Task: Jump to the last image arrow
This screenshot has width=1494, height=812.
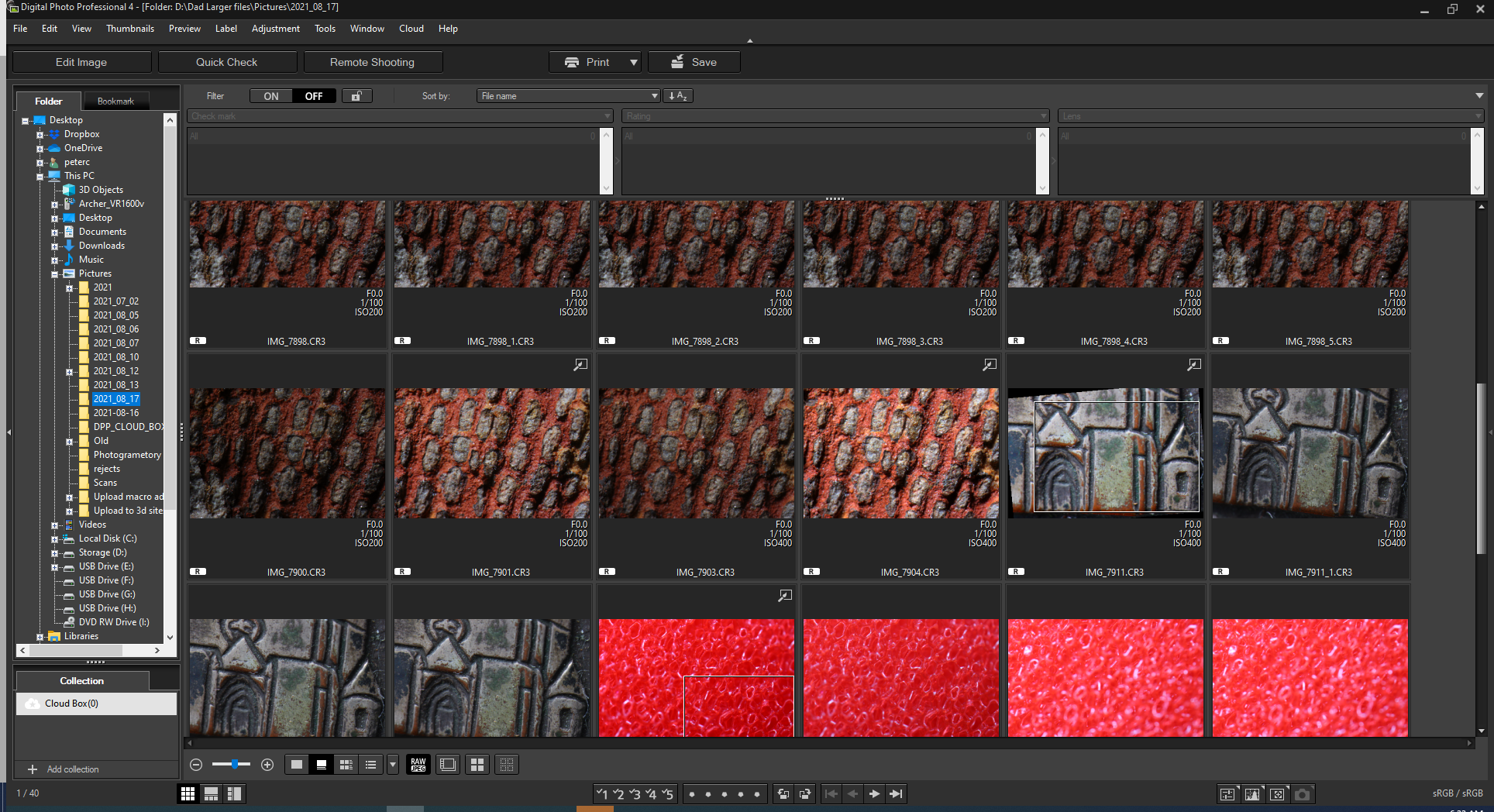Action: click(896, 794)
